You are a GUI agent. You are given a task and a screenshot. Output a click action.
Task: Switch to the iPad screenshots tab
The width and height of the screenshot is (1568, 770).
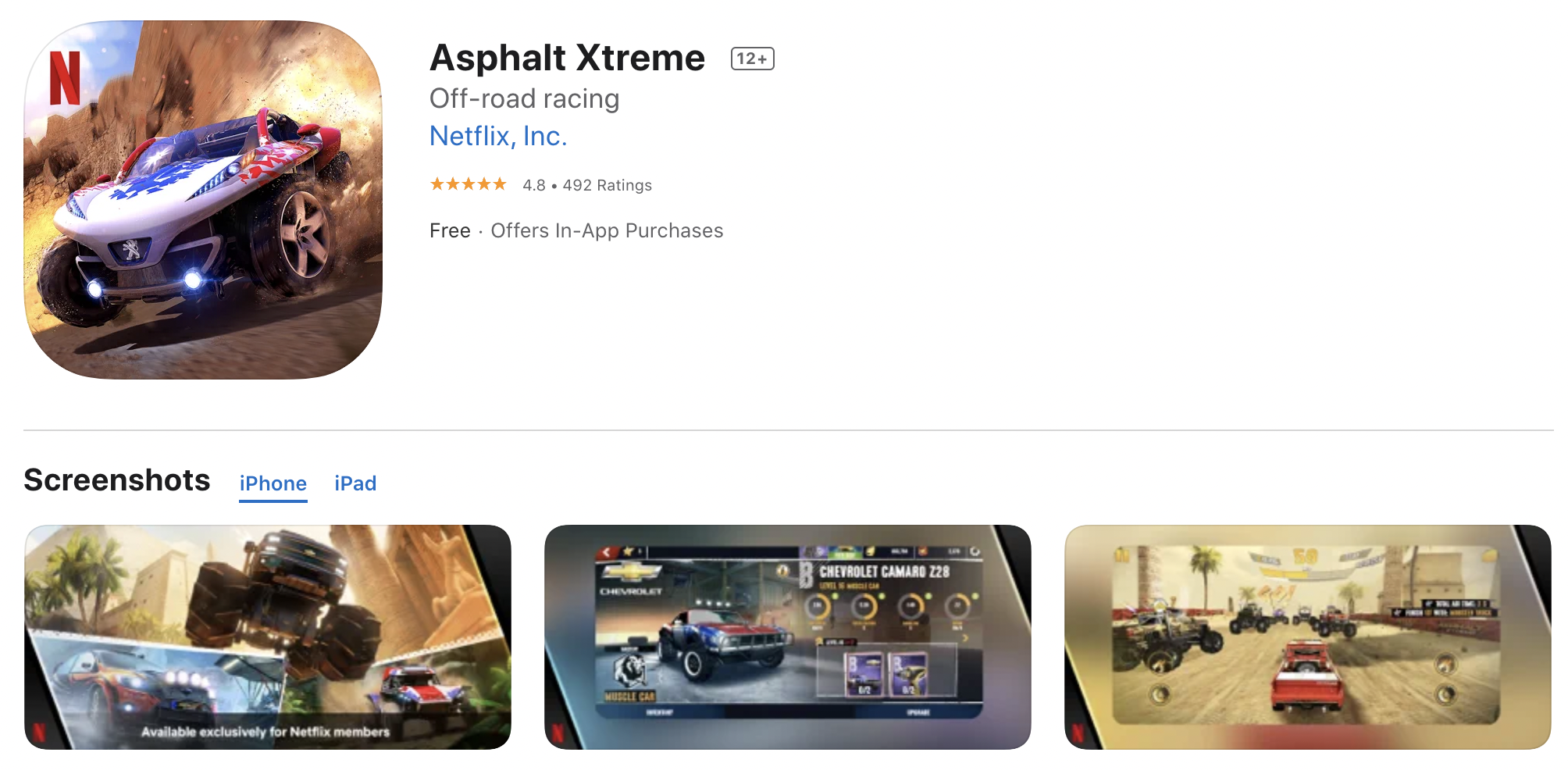click(x=355, y=483)
